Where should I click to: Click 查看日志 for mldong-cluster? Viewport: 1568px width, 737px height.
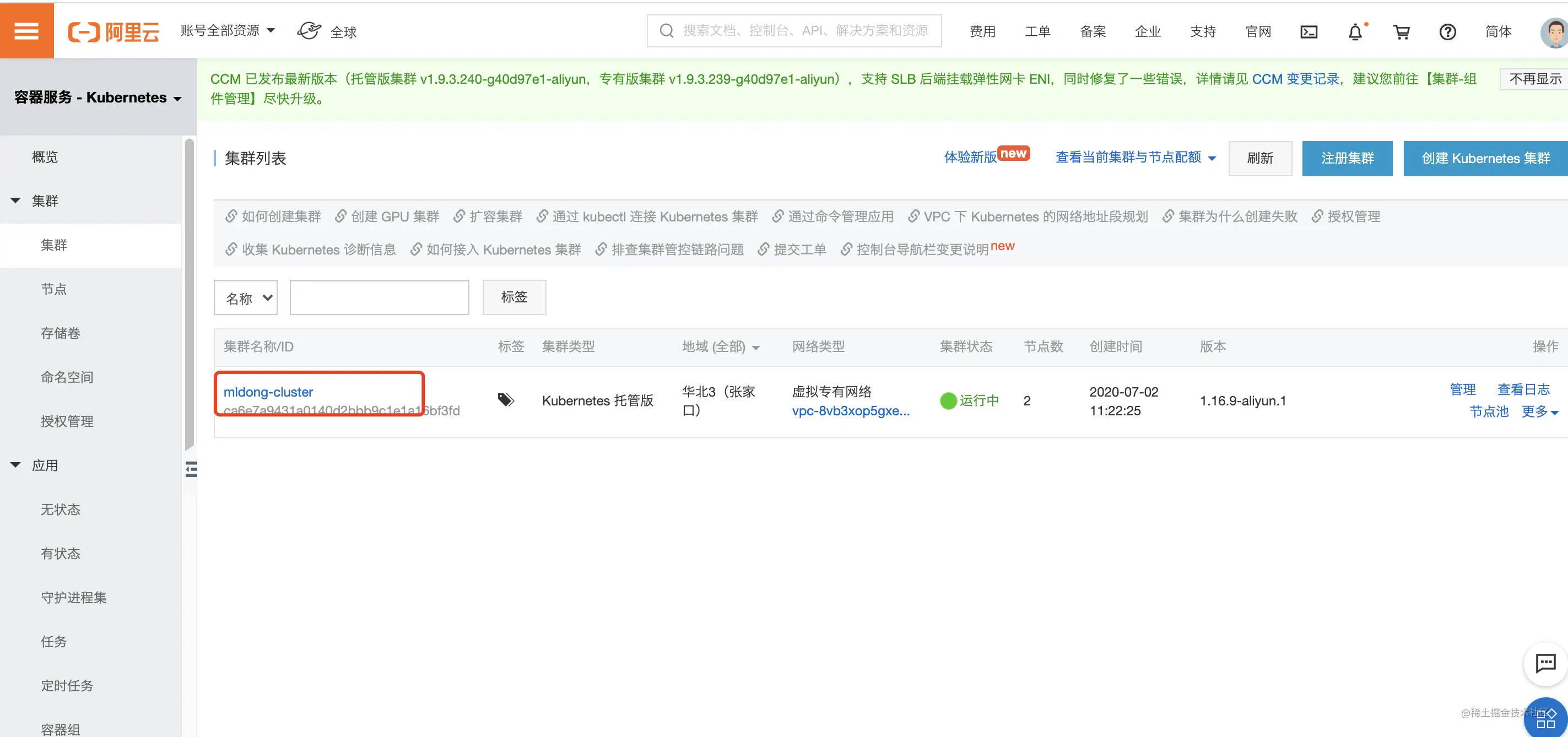click(x=1523, y=389)
